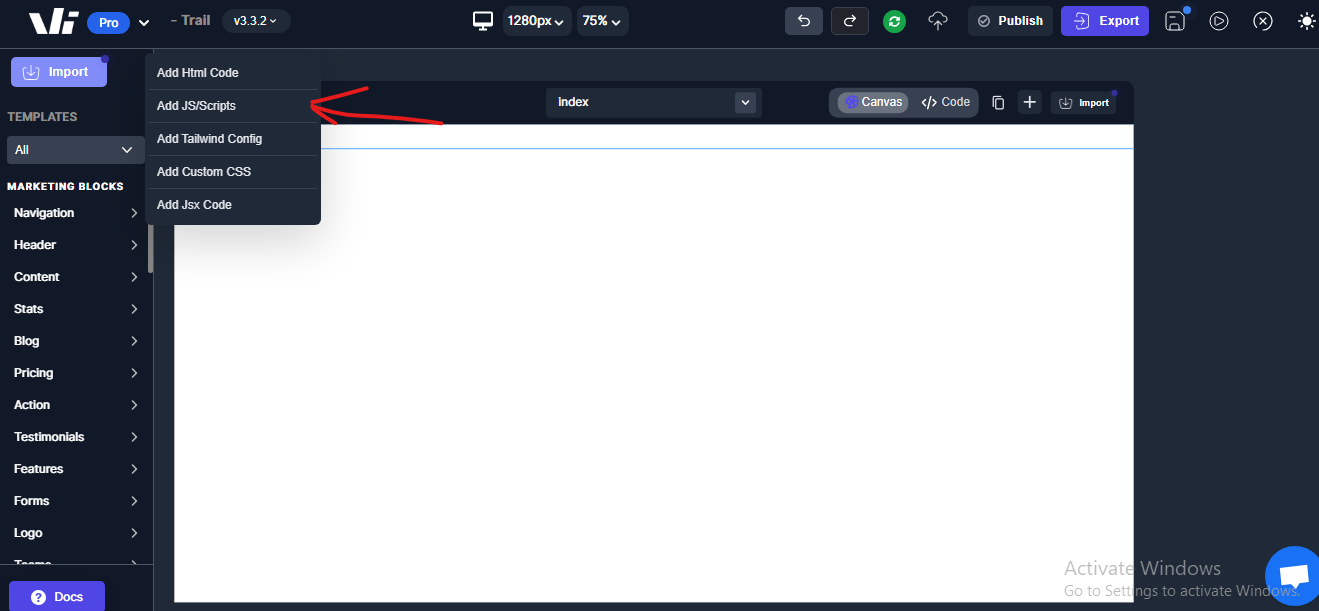Select Add Jsx Code menu item
Viewport: 1319px width, 611px height.
click(233, 205)
